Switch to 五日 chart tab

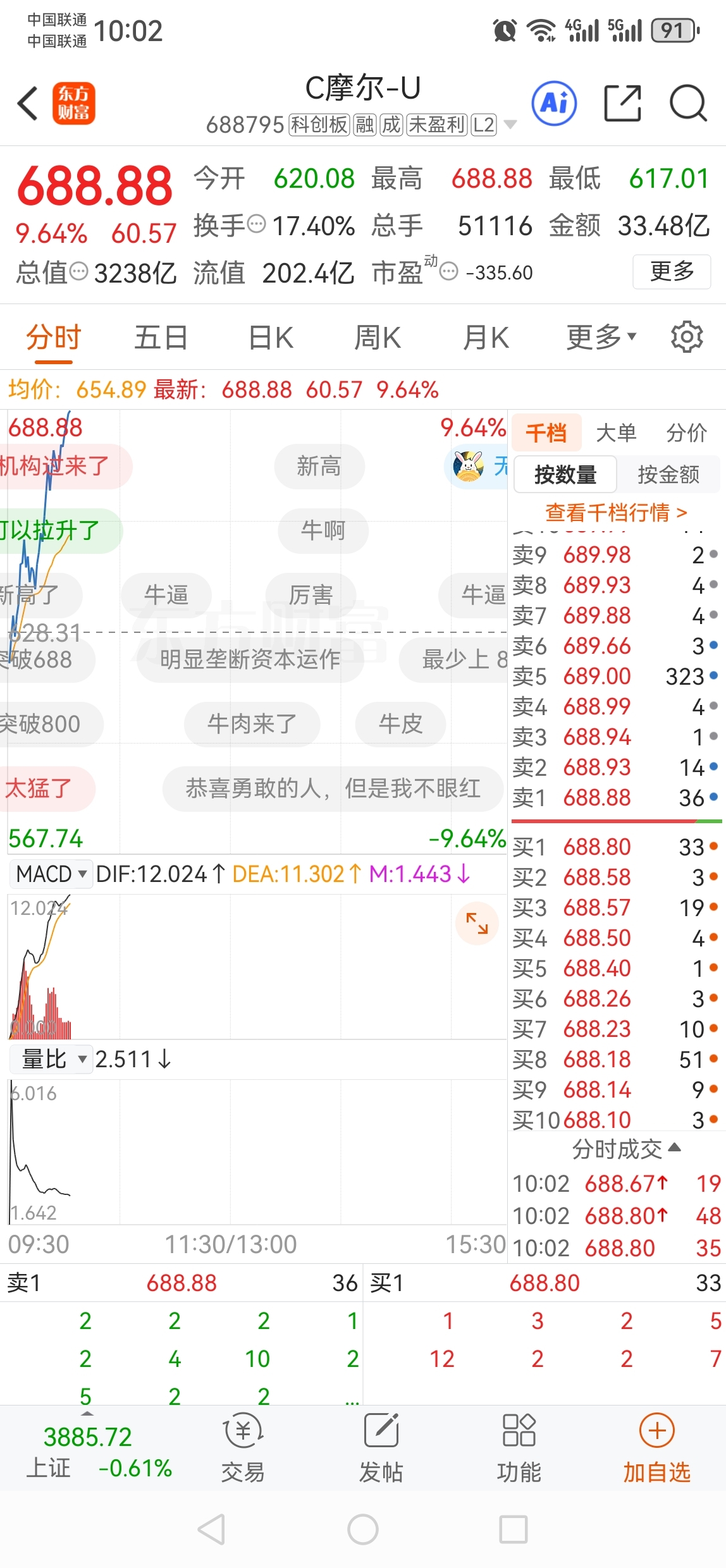point(161,337)
